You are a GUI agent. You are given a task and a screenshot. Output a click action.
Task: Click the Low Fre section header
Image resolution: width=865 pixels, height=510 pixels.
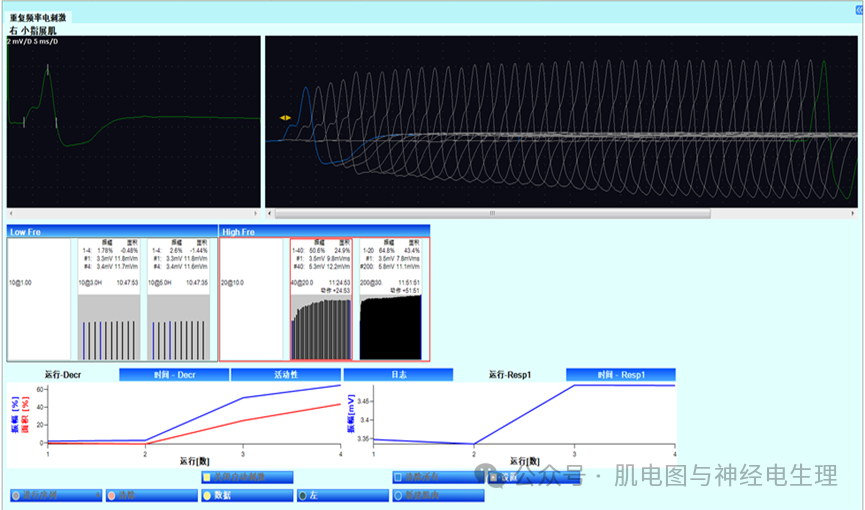tap(112, 231)
